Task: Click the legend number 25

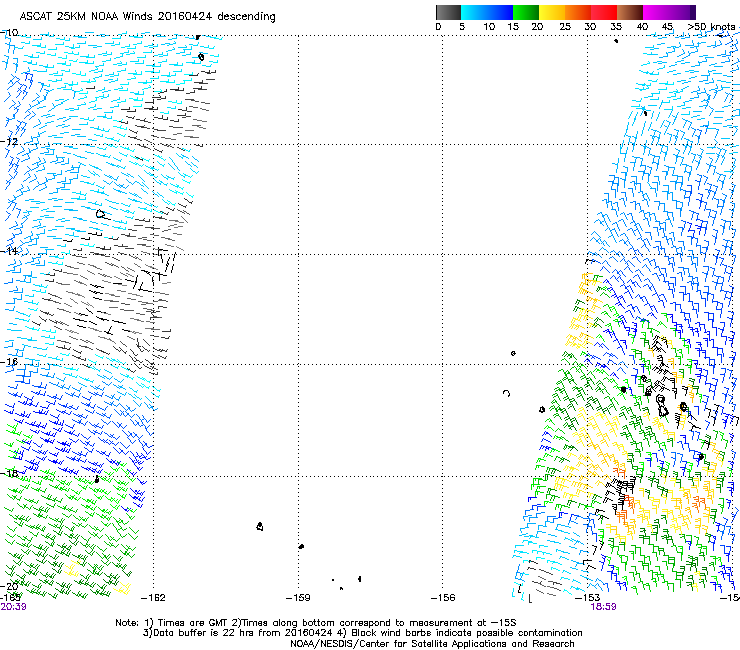Action: pyautogui.click(x=565, y=27)
